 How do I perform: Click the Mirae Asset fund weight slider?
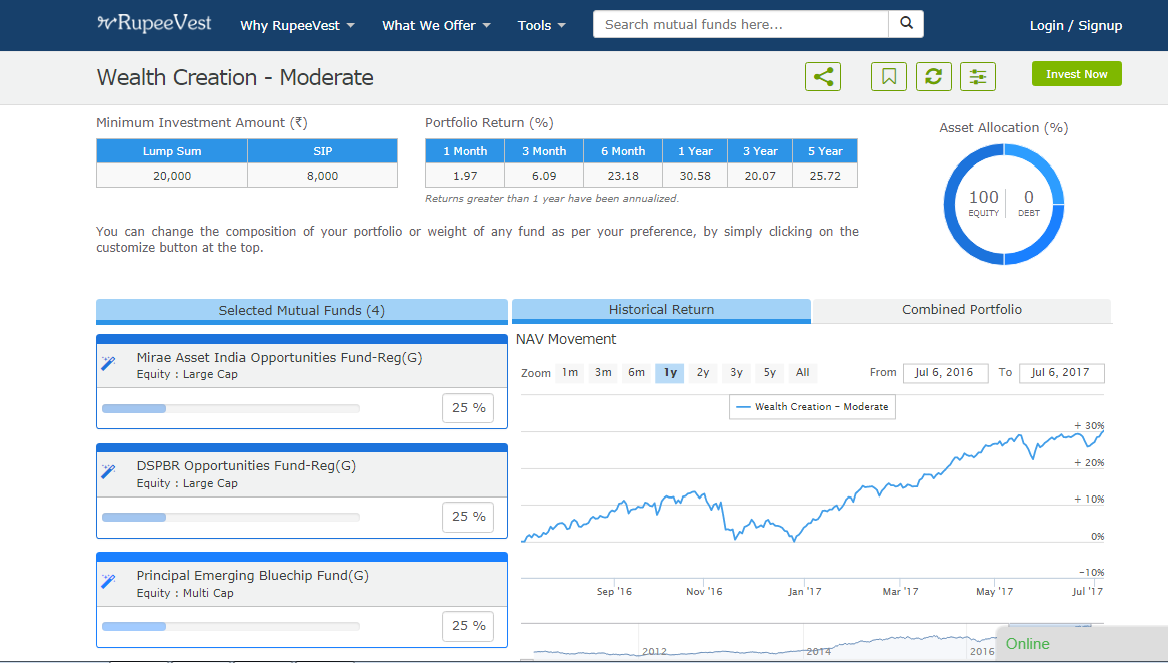[x=231, y=408]
